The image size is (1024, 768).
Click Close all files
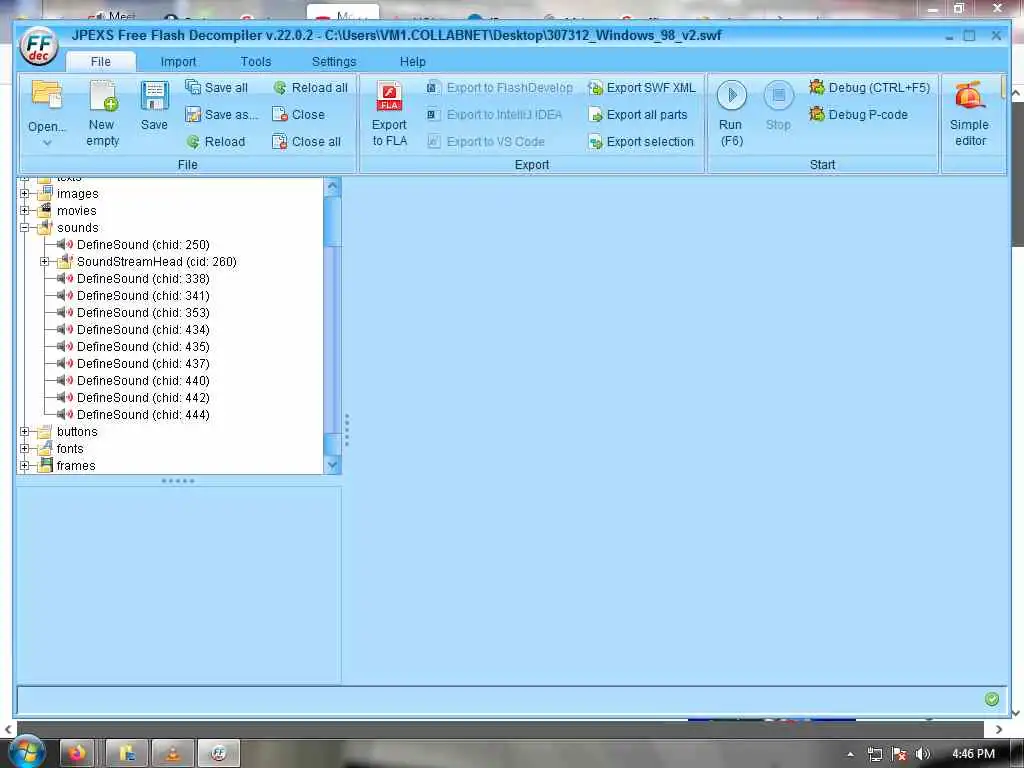tap(306, 142)
